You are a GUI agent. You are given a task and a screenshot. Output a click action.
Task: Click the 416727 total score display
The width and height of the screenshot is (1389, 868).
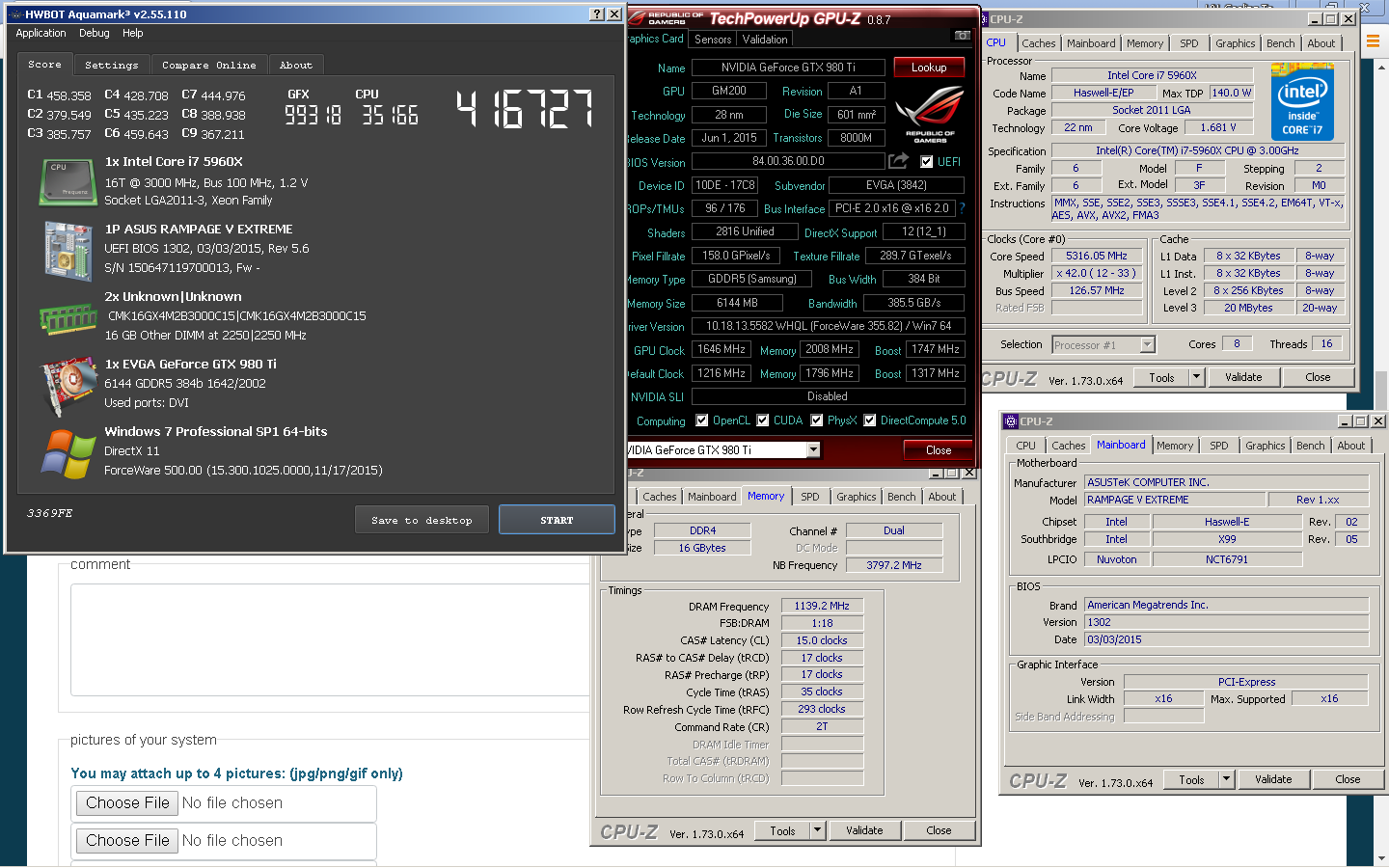[x=524, y=109]
